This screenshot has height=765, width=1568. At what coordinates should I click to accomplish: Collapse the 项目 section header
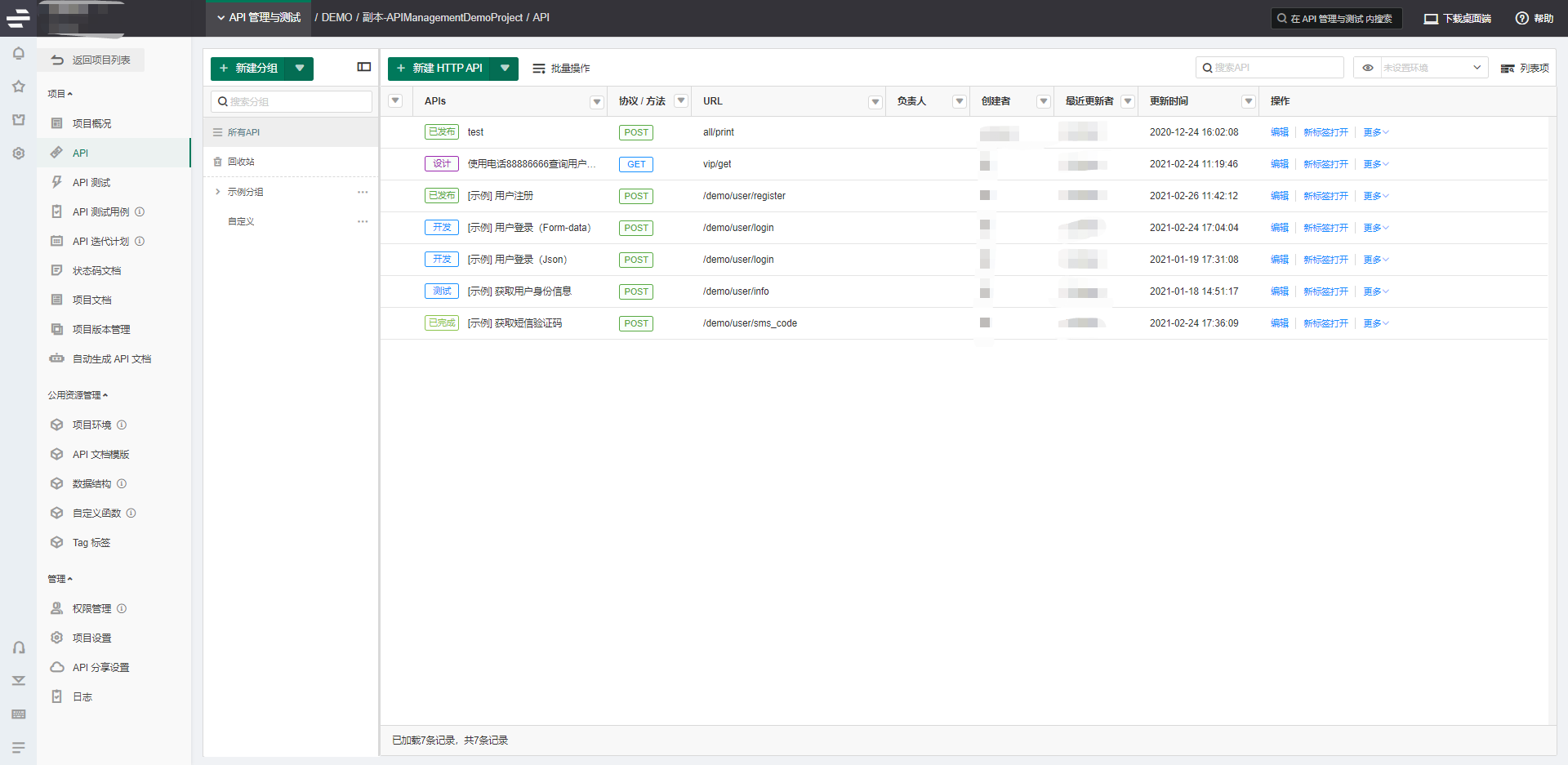click(x=60, y=94)
